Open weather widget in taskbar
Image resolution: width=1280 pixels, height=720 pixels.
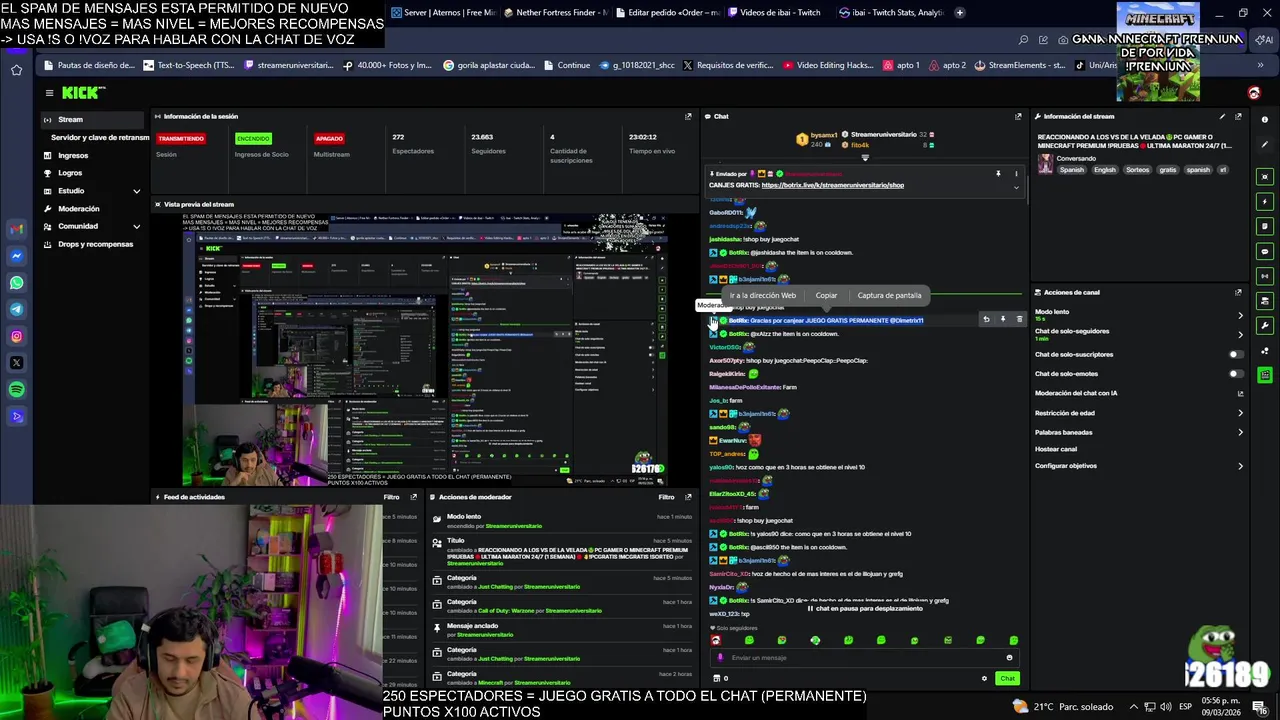(x=1065, y=706)
